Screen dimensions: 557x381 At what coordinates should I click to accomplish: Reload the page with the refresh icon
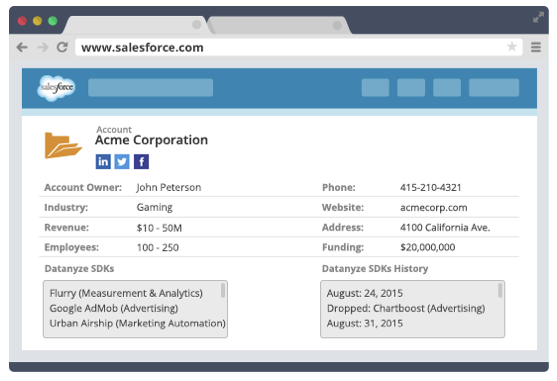tap(63, 47)
